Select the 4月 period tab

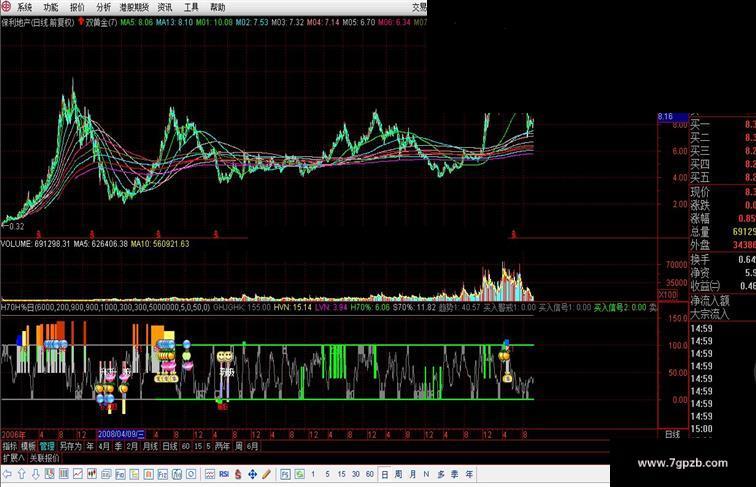pyautogui.click(x=104, y=446)
